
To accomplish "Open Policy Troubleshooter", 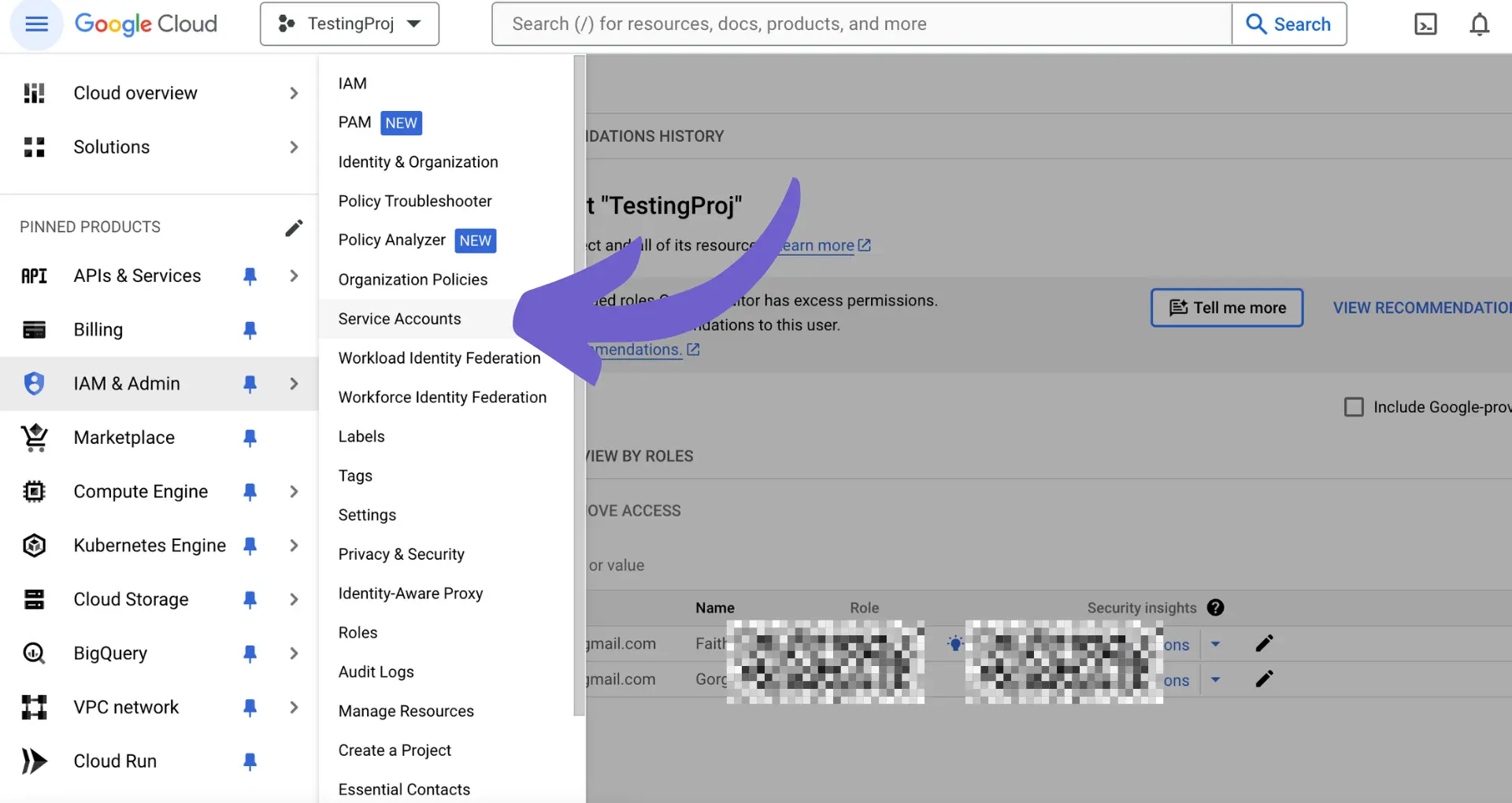I will [x=415, y=202].
